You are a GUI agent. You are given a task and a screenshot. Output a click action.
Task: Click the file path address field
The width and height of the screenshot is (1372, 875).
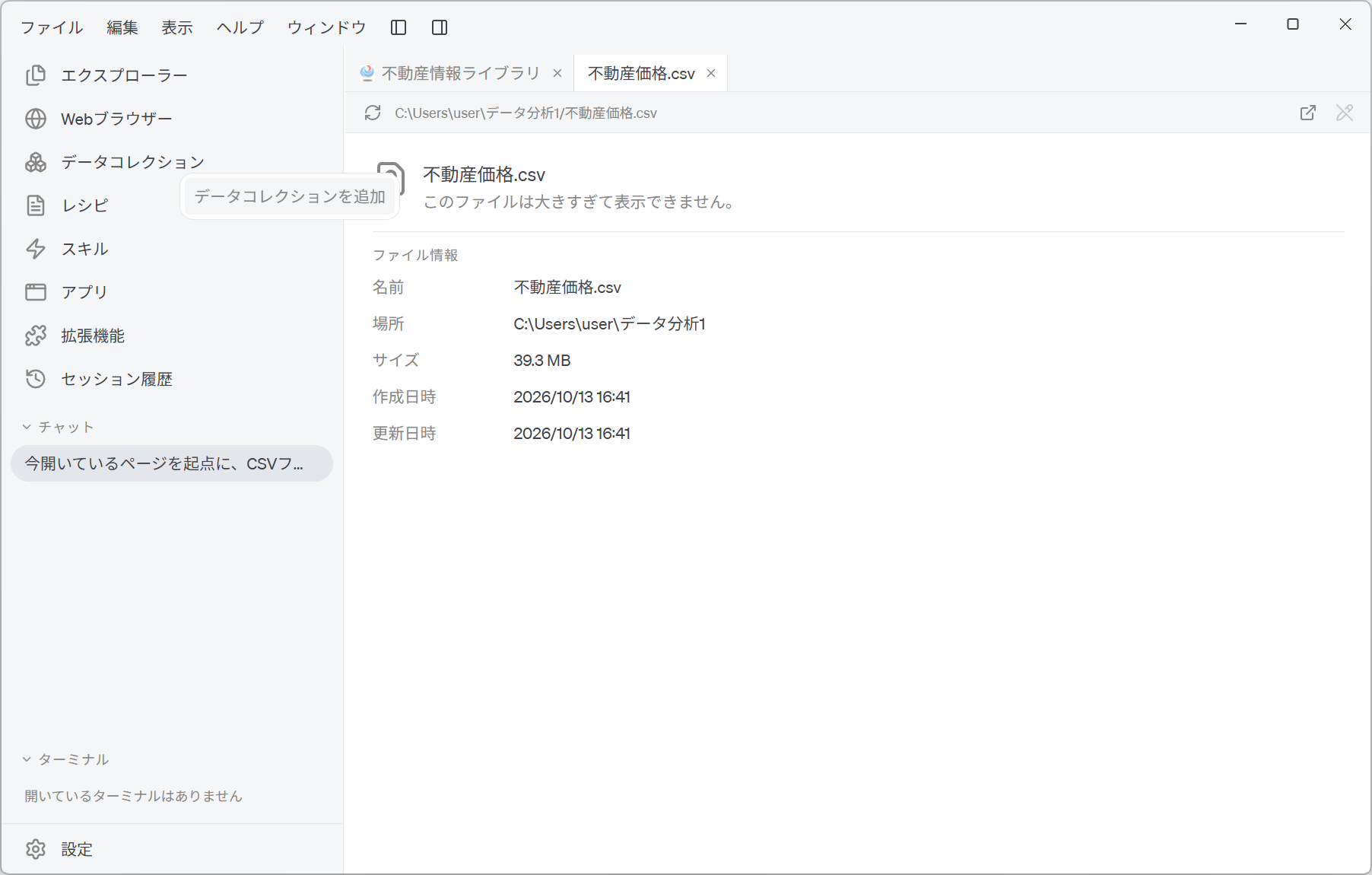pyautogui.click(x=526, y=113)
